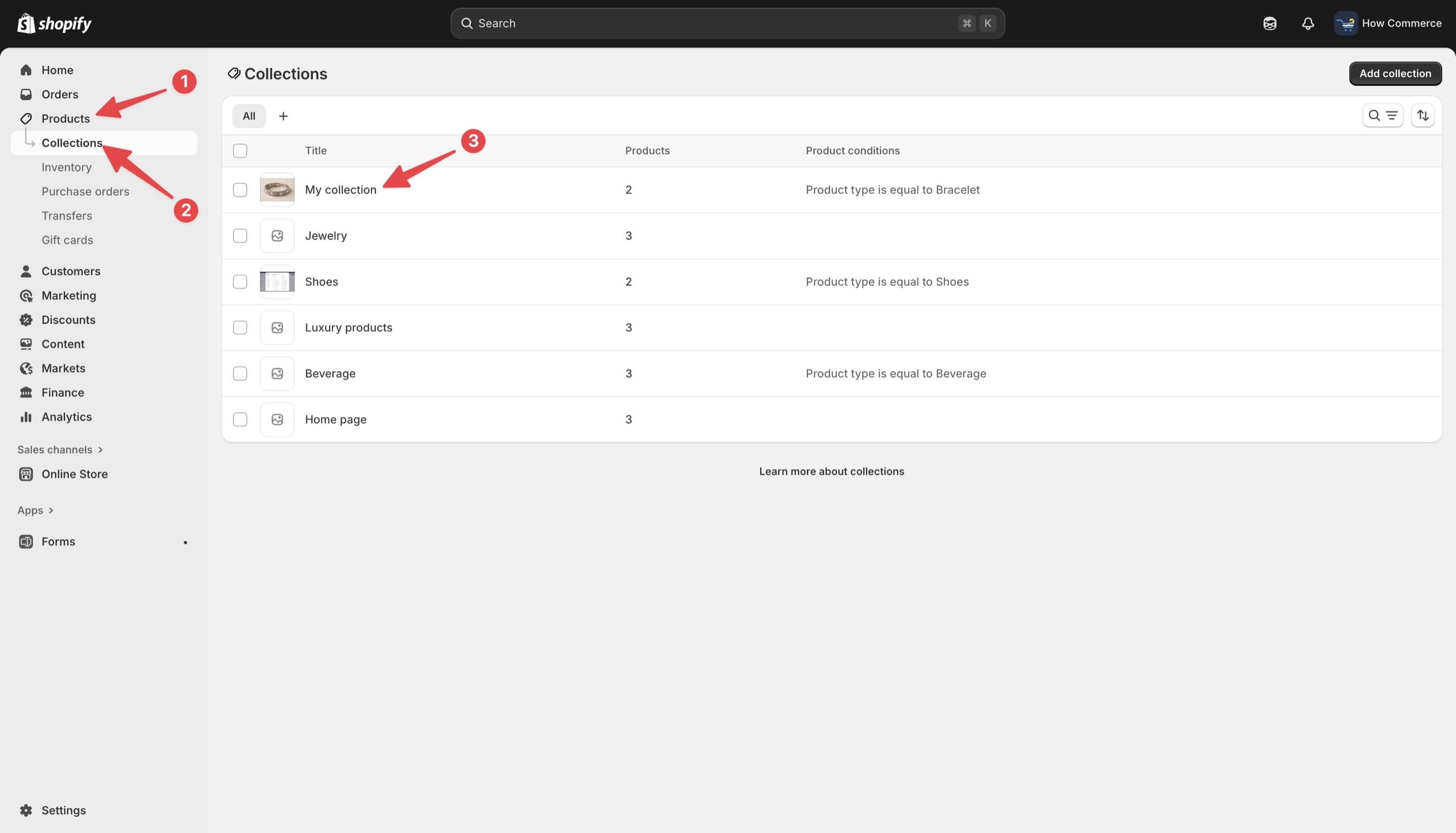
Task: Click the Shoes collection thumbnail
Action: [x=278, y=282]
